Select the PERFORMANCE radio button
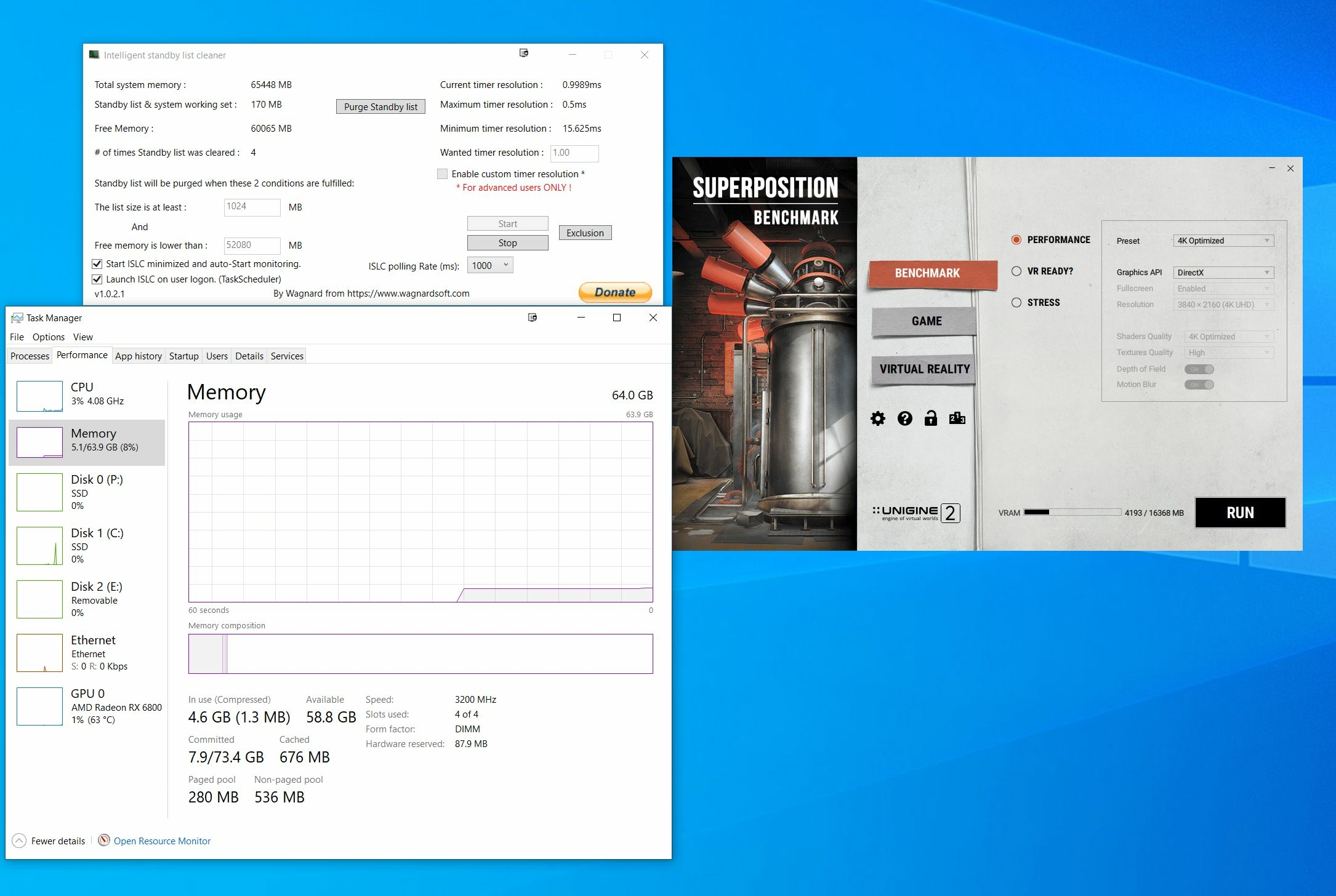 tap(1016, 239)
